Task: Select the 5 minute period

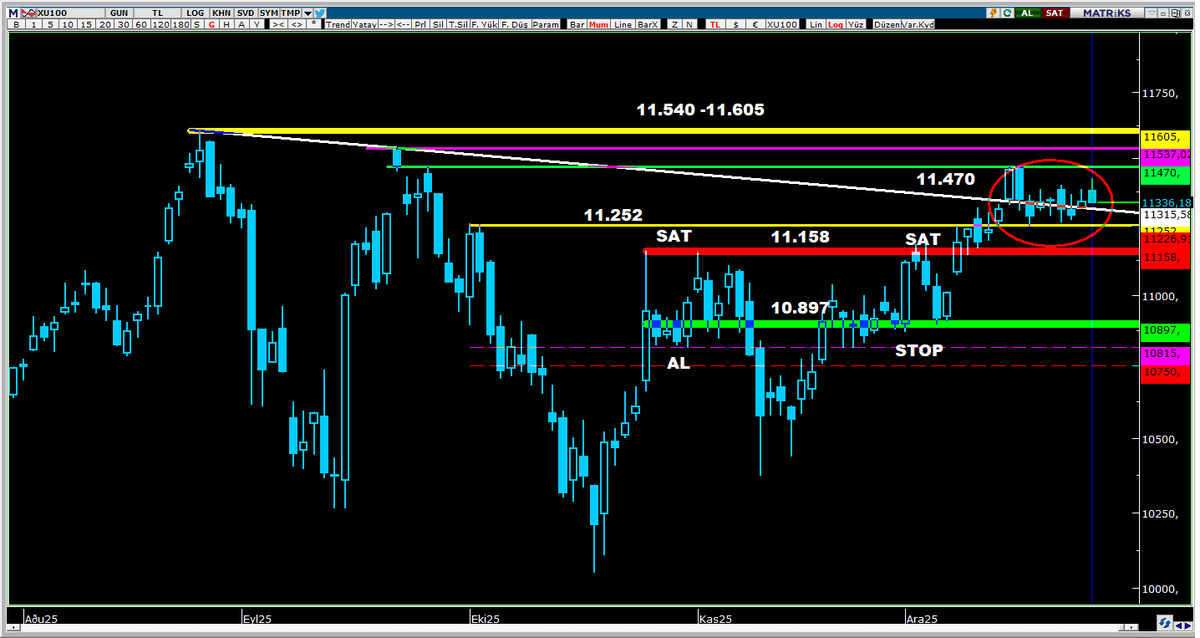Action: [x=51, y=24]
